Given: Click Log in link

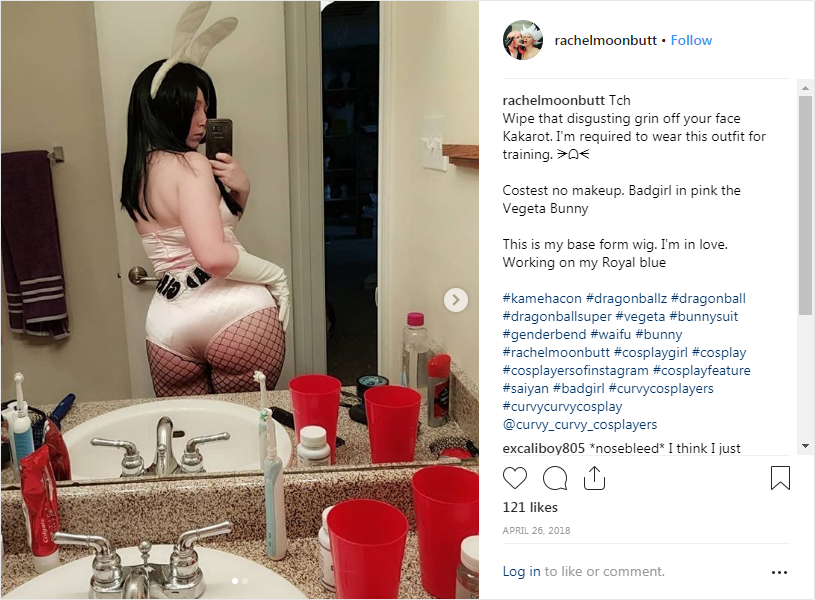Looking at the screenshot, I should click(521, 571).
